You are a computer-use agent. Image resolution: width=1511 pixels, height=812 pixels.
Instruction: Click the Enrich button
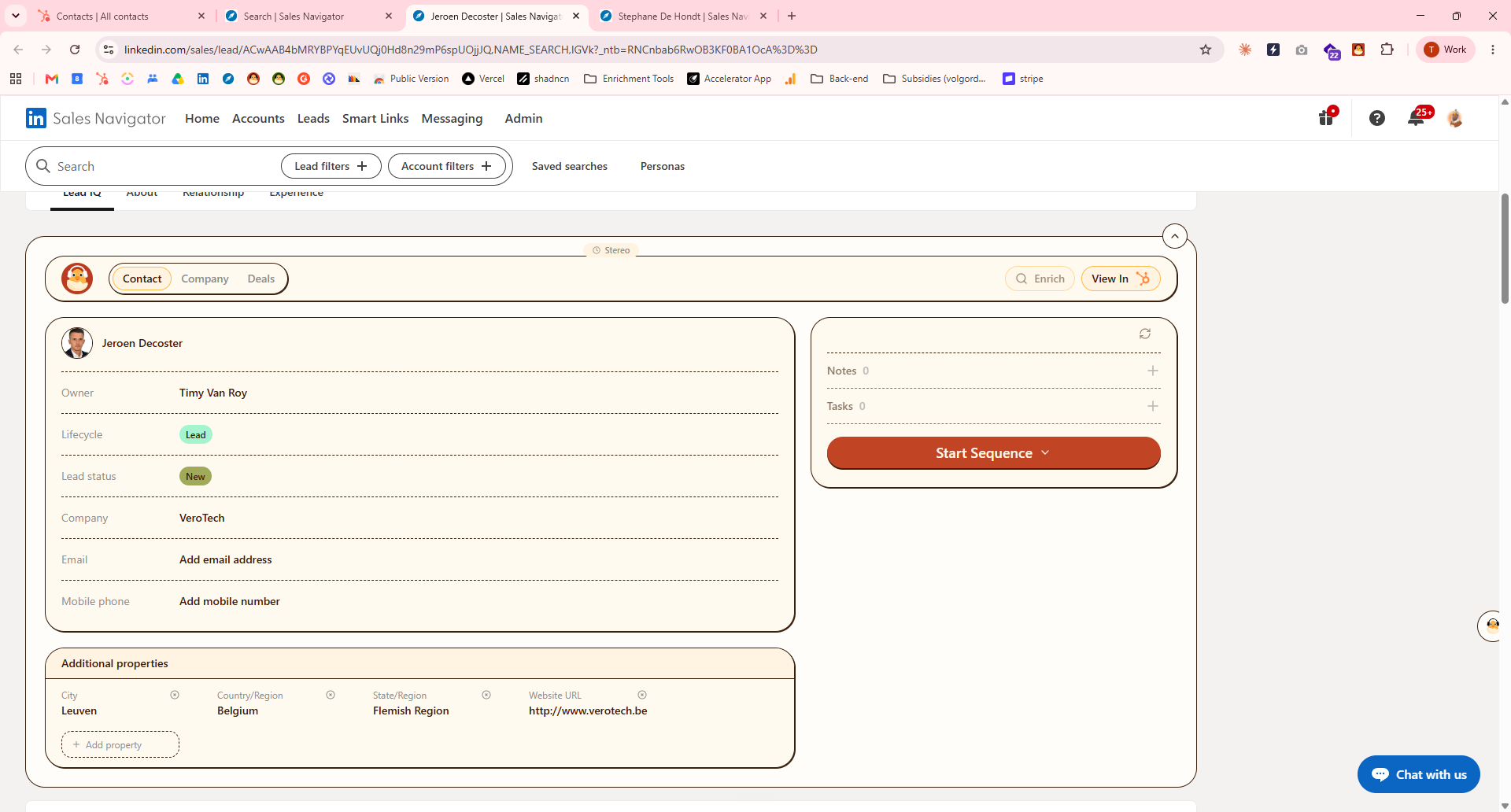[1040, 279]
